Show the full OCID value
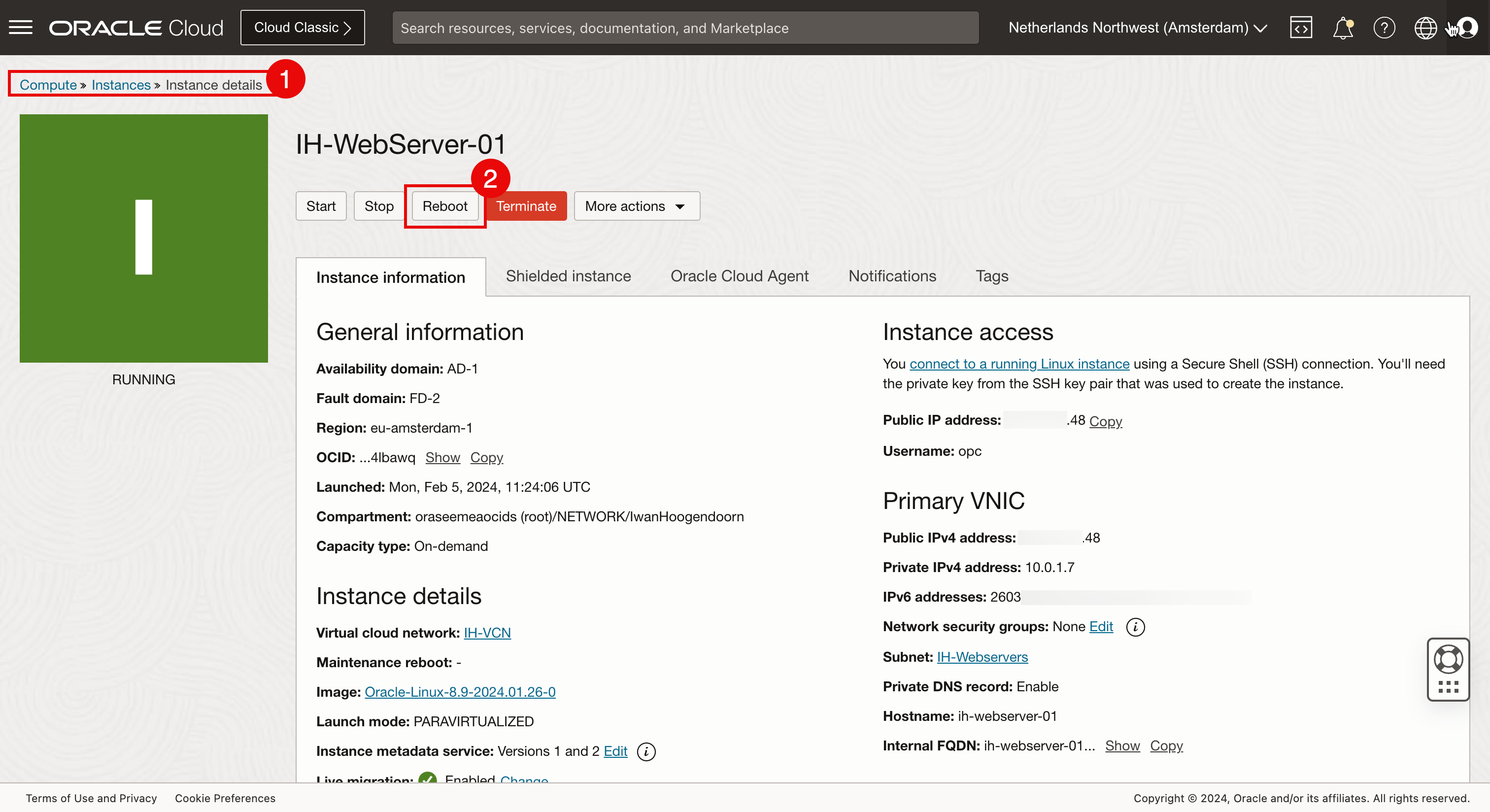Screen dimensions: 1490x812 [x=442, y=457]
